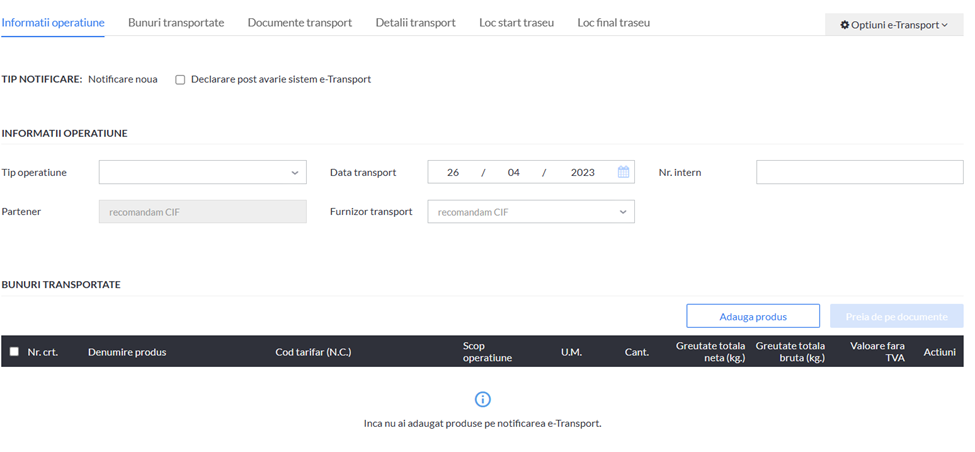Image resolution: width=975 pixels, height=452 pixels.
Task: Open calendar picker in Data transport field
Action: click(623, 172)
